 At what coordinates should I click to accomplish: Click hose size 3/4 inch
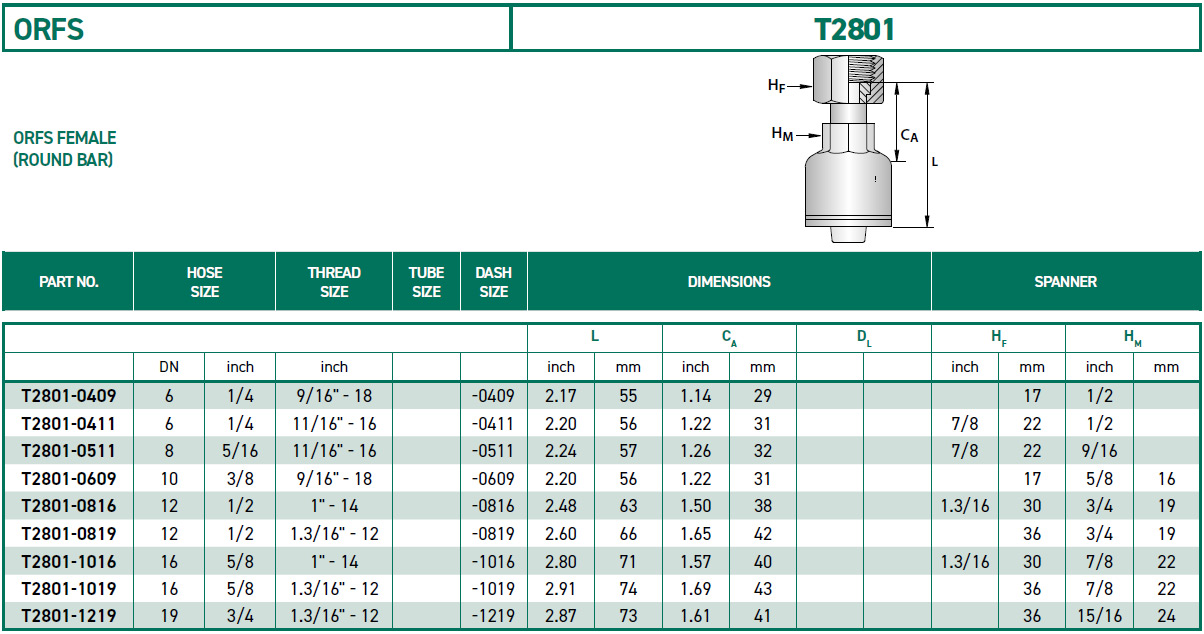[240, 616]
